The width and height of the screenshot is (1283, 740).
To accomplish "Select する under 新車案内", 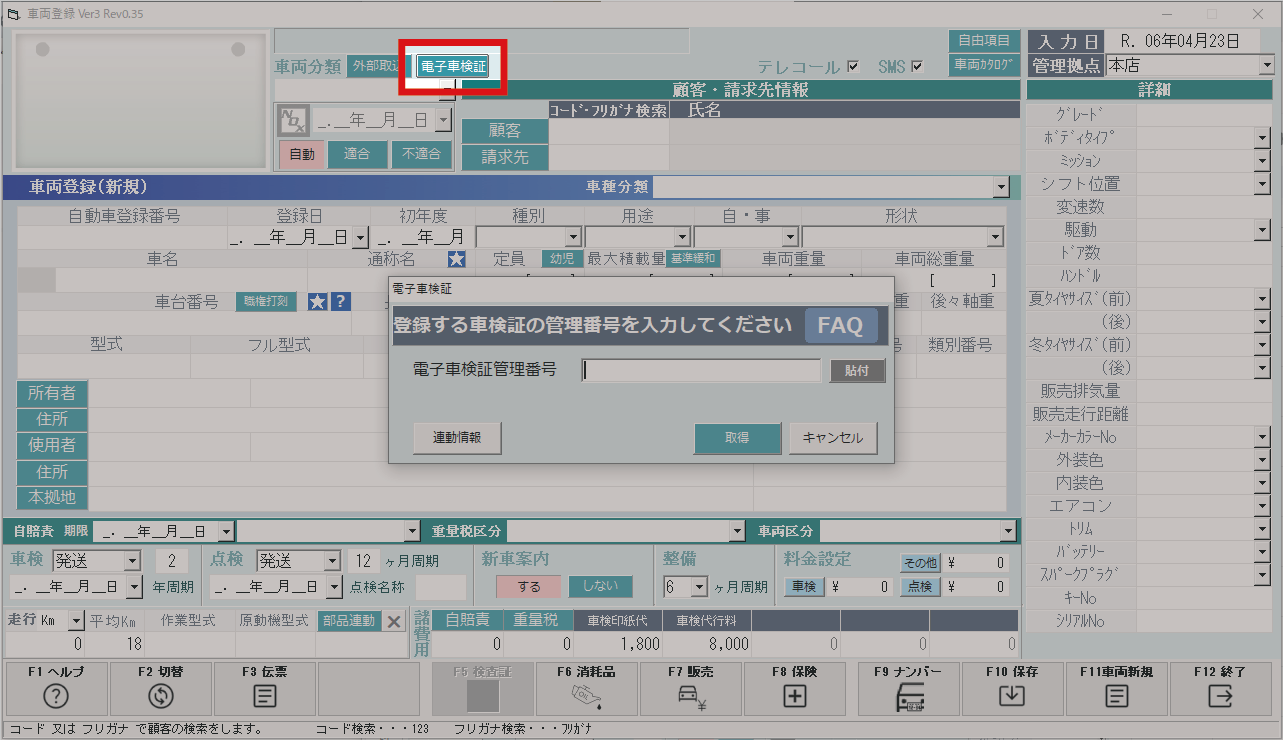I will [x=529, y=587].
